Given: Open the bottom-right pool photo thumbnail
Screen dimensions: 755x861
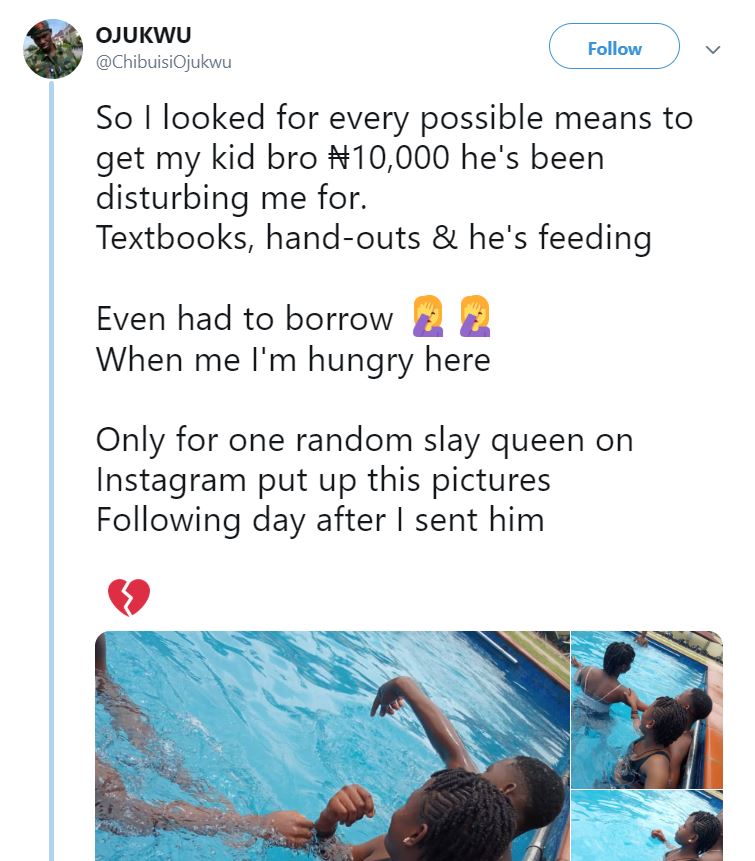Looking at the screenshot, I should coord(647,826).
